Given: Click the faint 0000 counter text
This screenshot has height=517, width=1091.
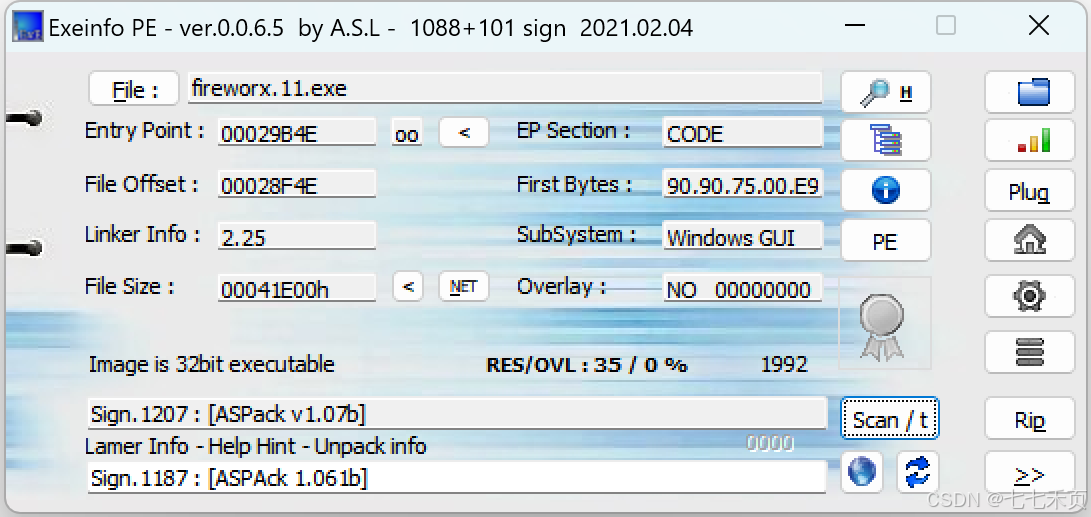Looking at the screenshot, I should tap(770, 443).
